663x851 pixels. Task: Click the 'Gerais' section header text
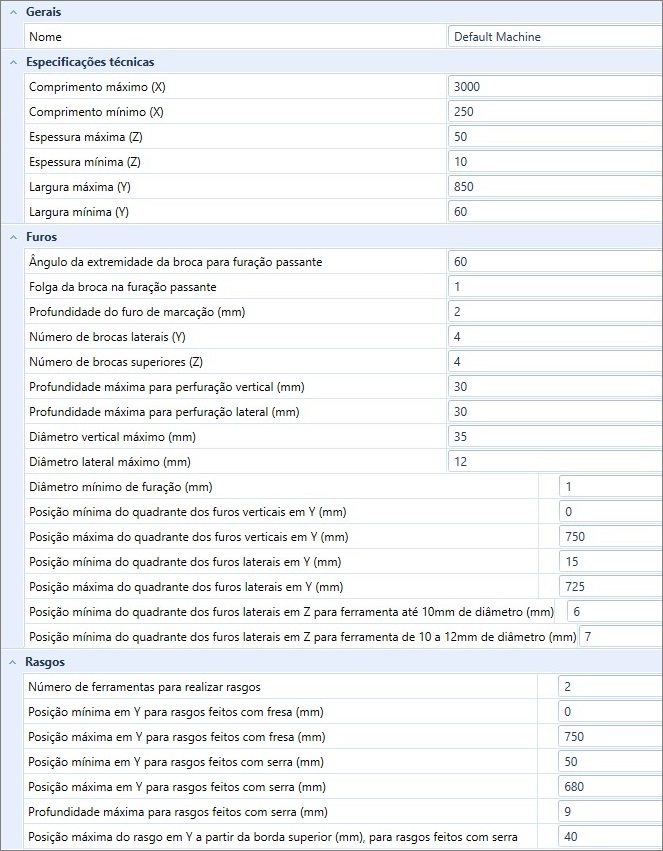point(43,12)
